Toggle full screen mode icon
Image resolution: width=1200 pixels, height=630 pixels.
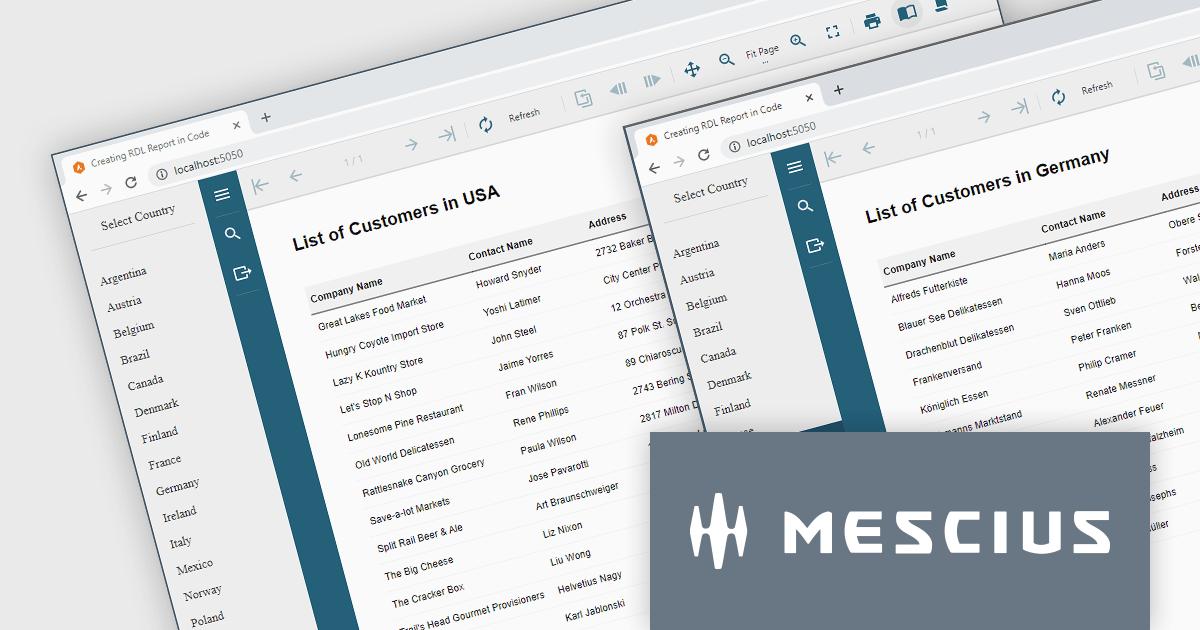(833, 32)
